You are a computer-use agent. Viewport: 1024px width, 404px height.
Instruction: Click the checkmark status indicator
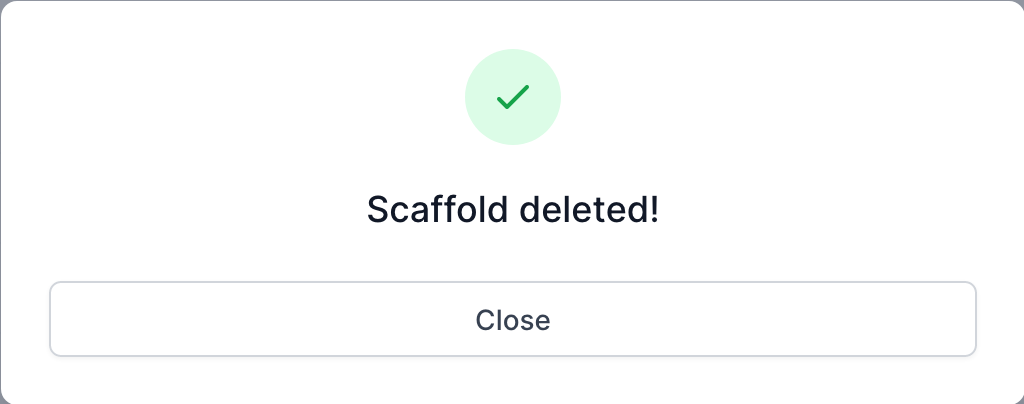tap(513, 97)
